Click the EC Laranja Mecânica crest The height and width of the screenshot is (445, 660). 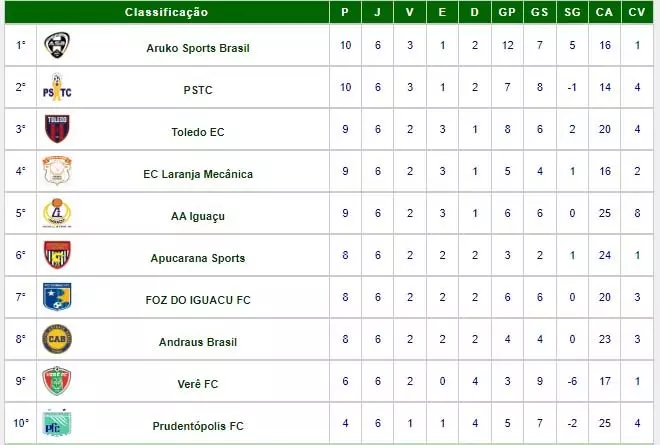tap(57, 172)
